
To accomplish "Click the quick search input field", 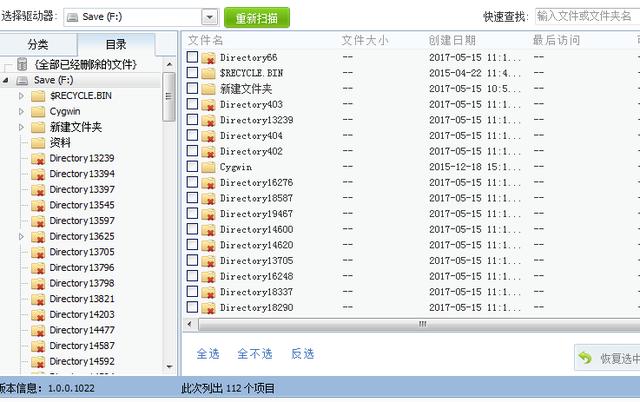I will (x=586, y=16).
